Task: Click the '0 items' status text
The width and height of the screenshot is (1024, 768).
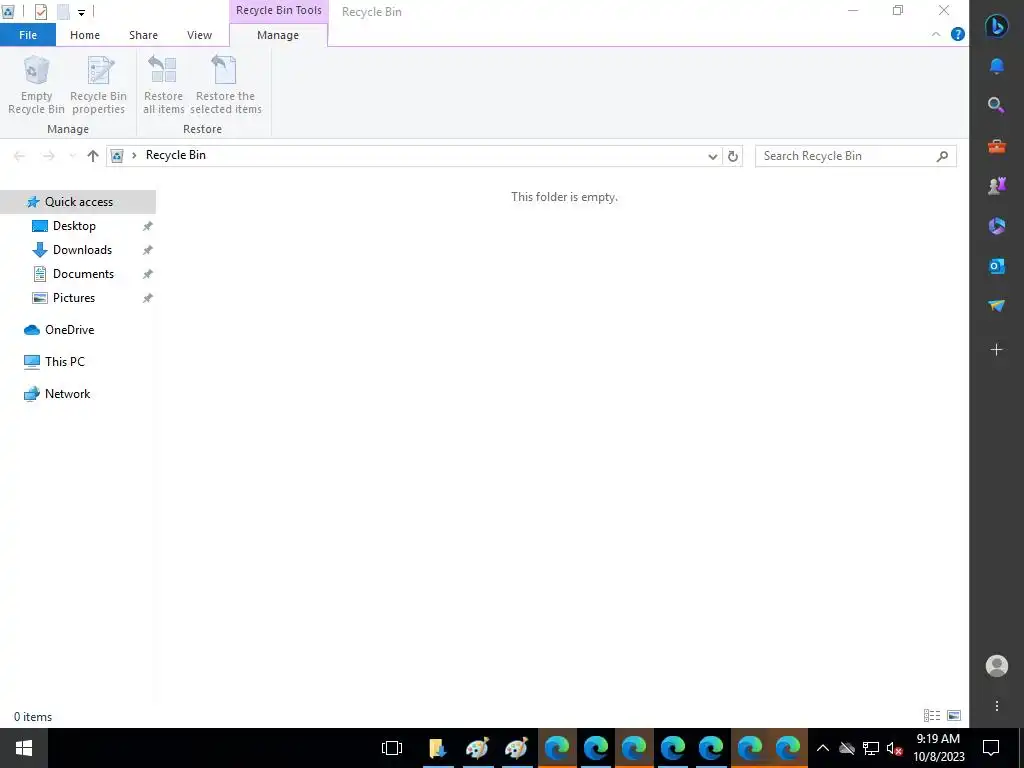Action: click(x=33, y=716)
